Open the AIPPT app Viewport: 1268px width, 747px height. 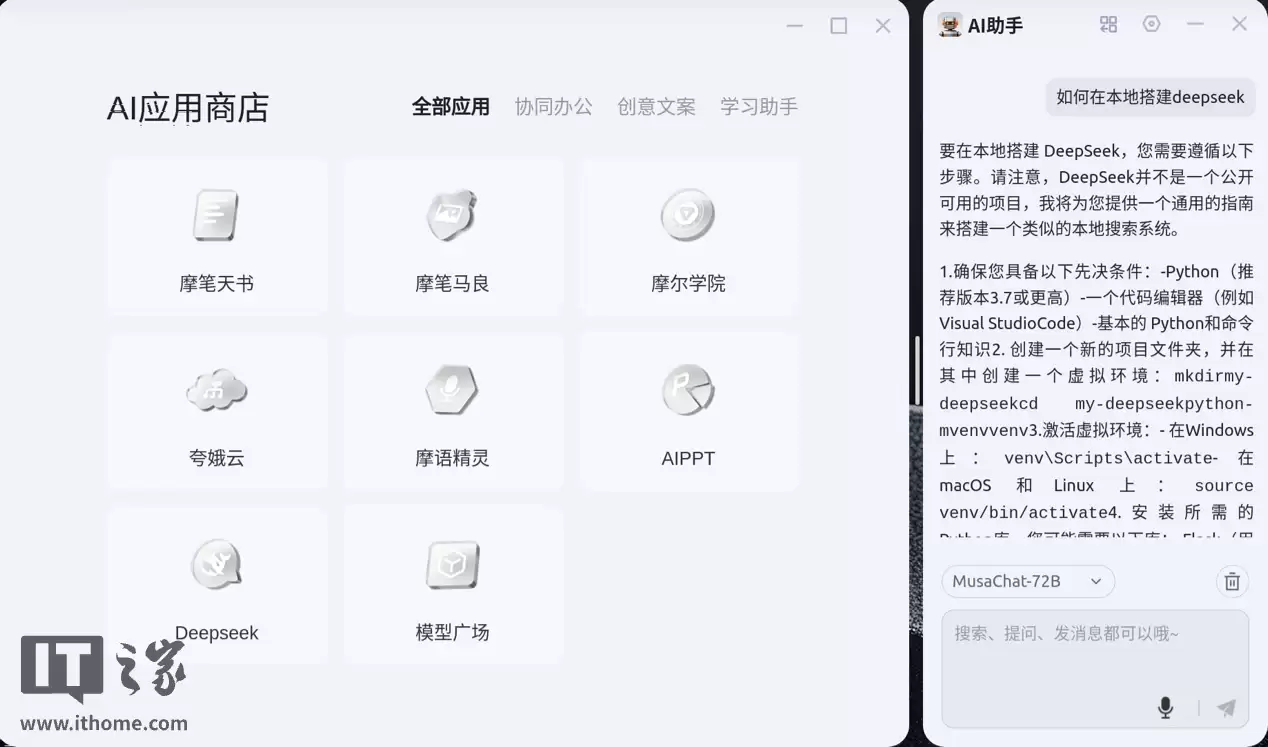click(x=688, y=411)
